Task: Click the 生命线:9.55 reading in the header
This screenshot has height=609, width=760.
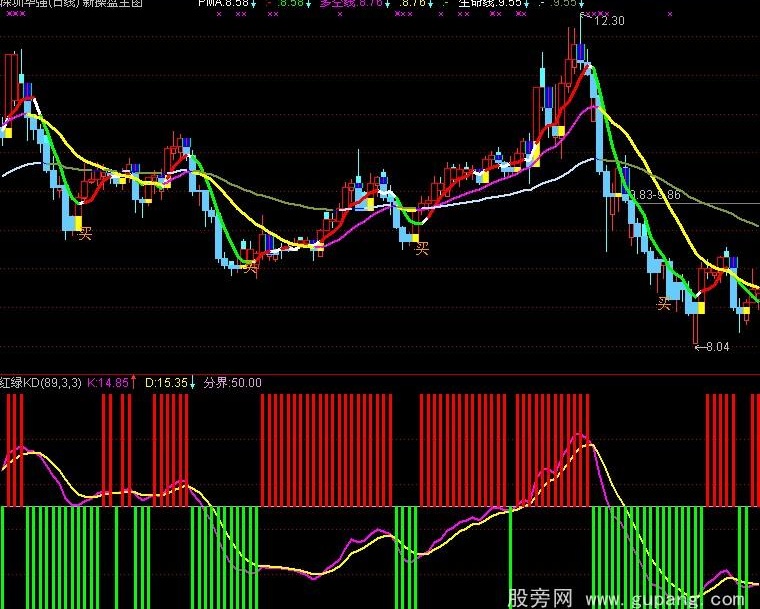Action: click(x=490, y=3)
